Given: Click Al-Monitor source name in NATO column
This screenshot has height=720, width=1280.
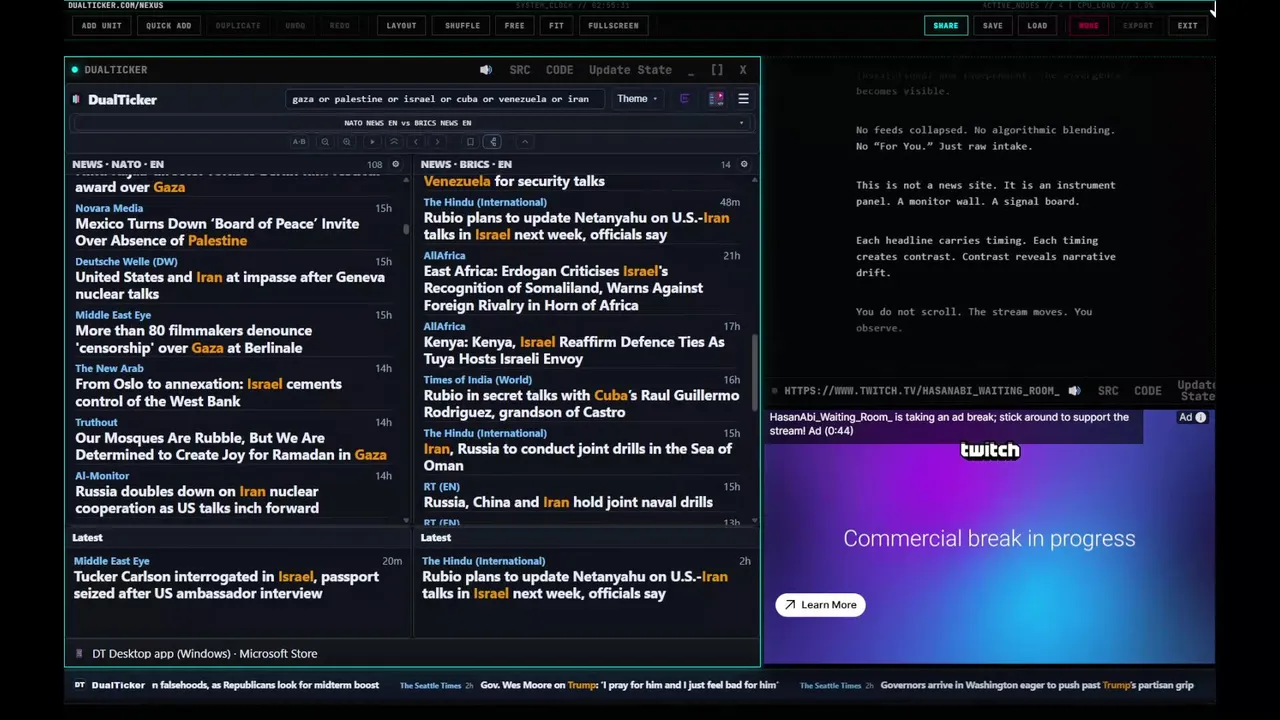Looking at the screenshot, I should 102,476.
